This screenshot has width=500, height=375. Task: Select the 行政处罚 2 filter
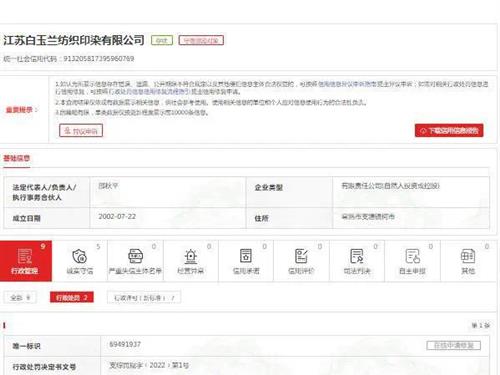pyautogui.click(x=72, y=297)
